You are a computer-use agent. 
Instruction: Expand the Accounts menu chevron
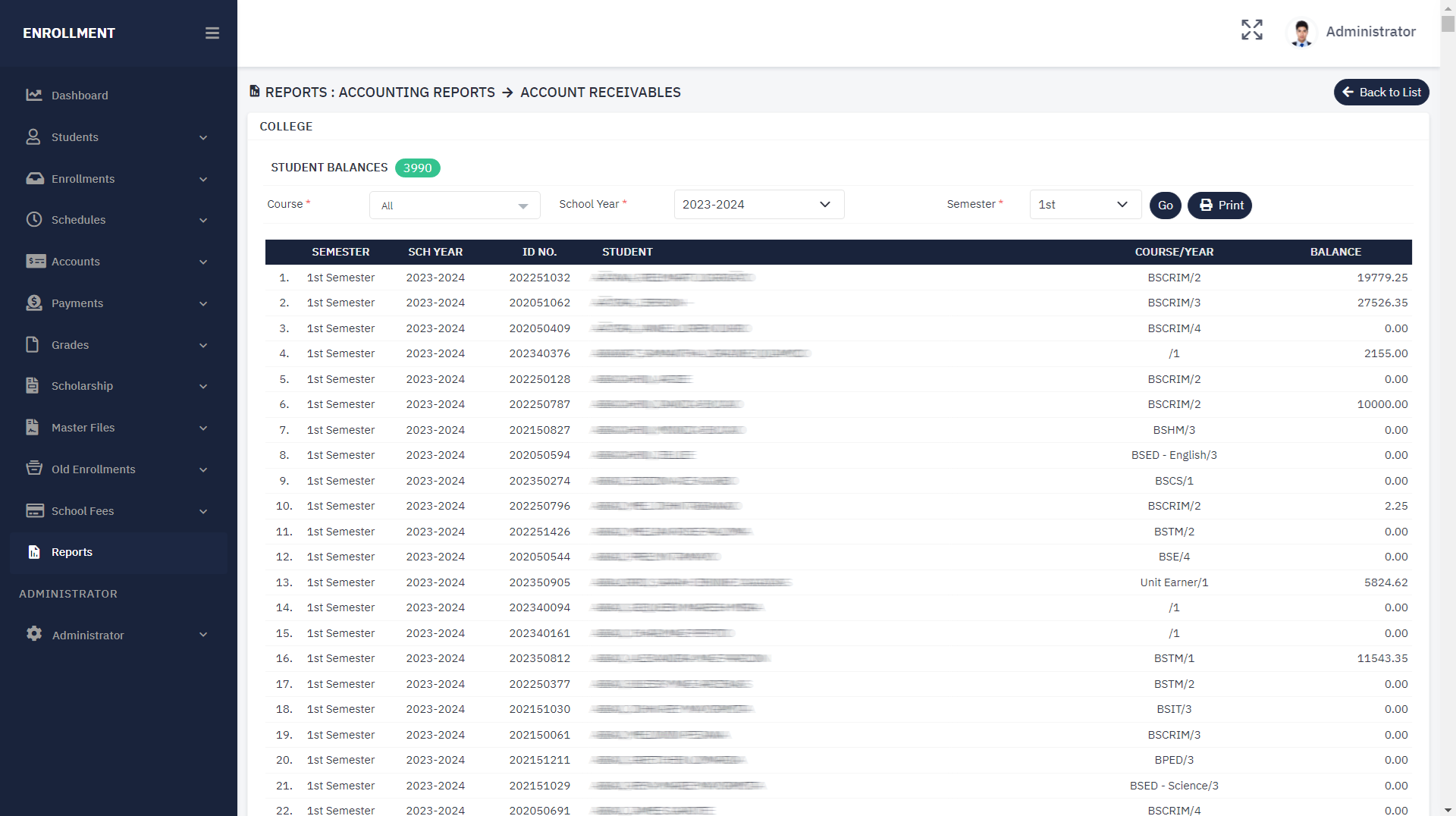[x=203, y=262]
